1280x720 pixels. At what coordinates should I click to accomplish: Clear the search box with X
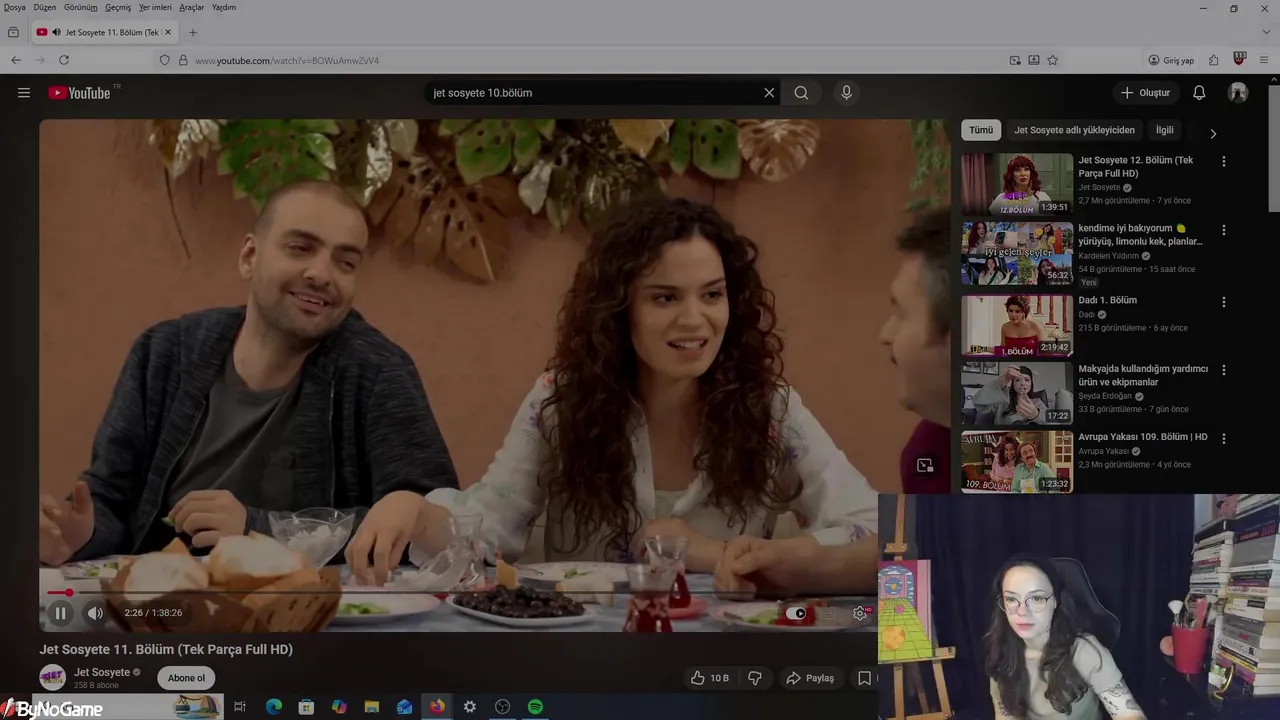(x=769, y=93)
